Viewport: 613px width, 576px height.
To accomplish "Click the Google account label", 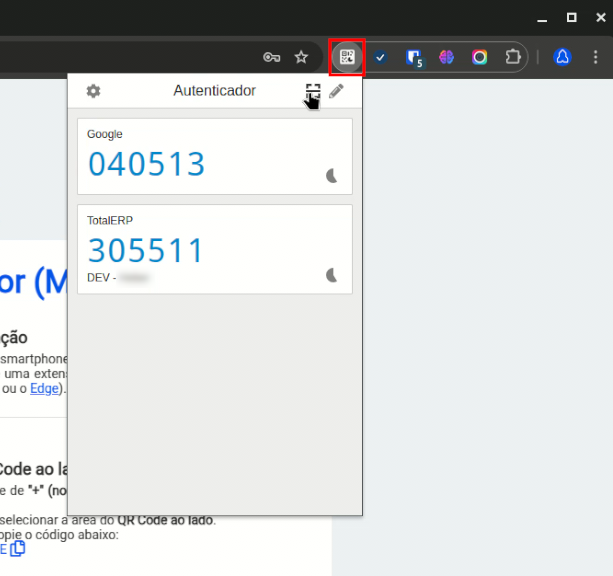I will [104, 134].
